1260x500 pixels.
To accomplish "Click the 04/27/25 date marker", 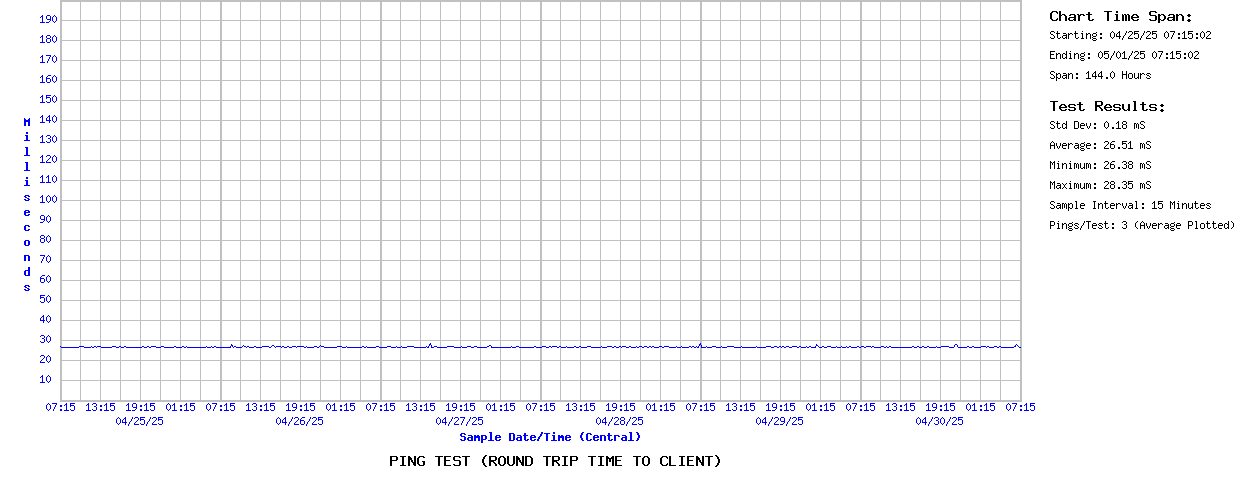I will (460, 421).
